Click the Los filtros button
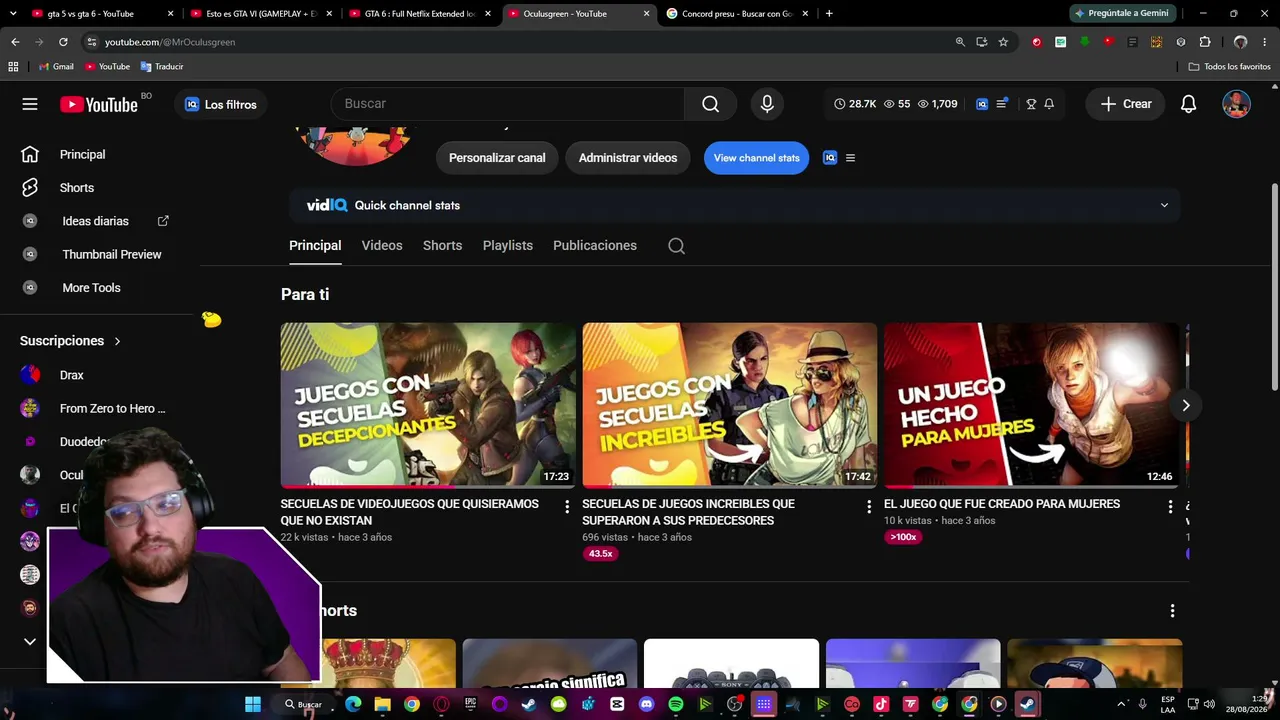Image resolution: width=1280 pixels, height=720 pixels. [221, 104]
